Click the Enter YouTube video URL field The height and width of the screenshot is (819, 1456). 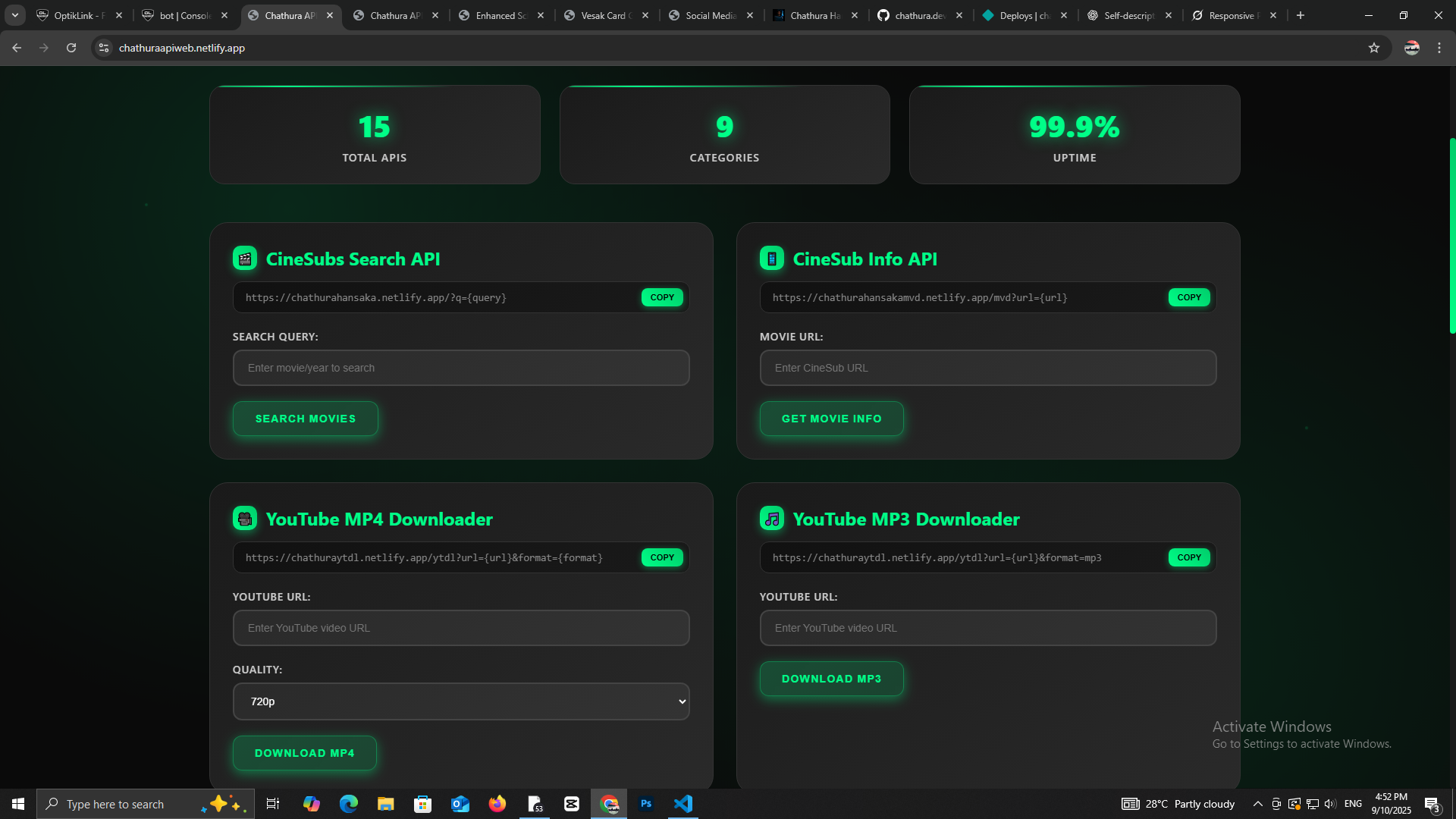460,627
